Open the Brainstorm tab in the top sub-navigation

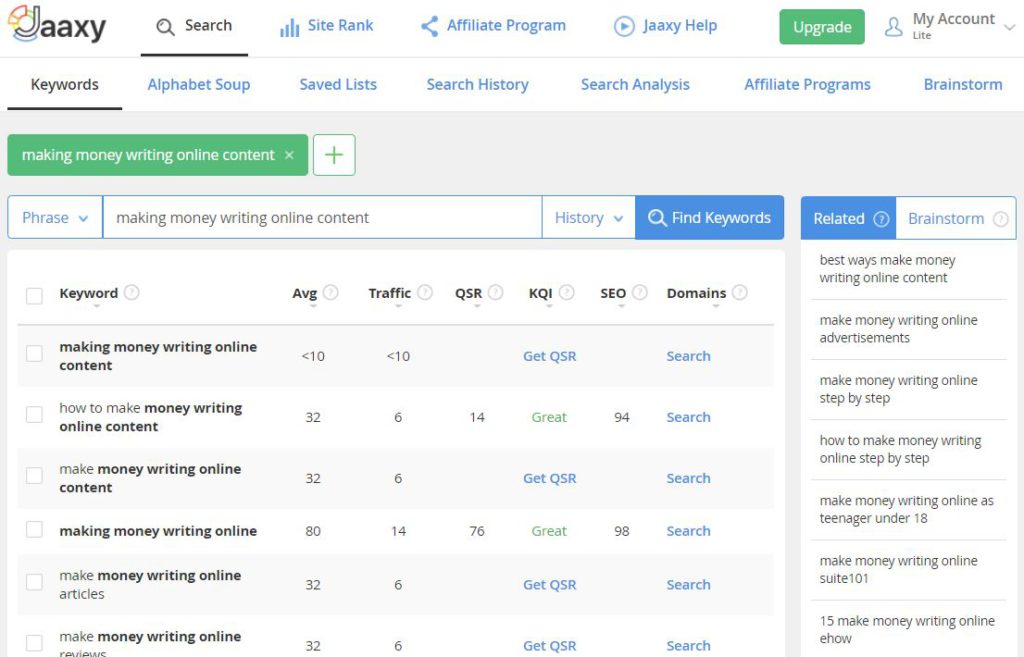tap(963, 84)
